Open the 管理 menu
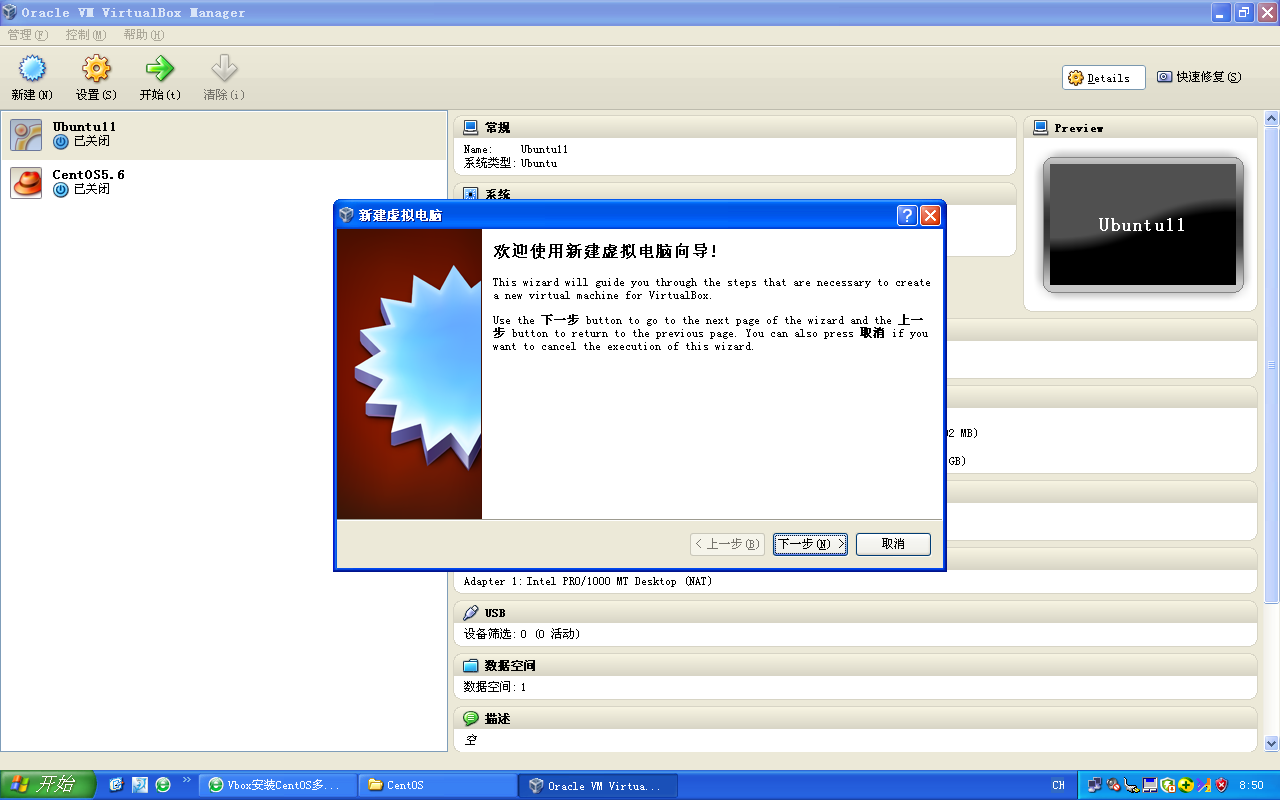 coord(27,35)
